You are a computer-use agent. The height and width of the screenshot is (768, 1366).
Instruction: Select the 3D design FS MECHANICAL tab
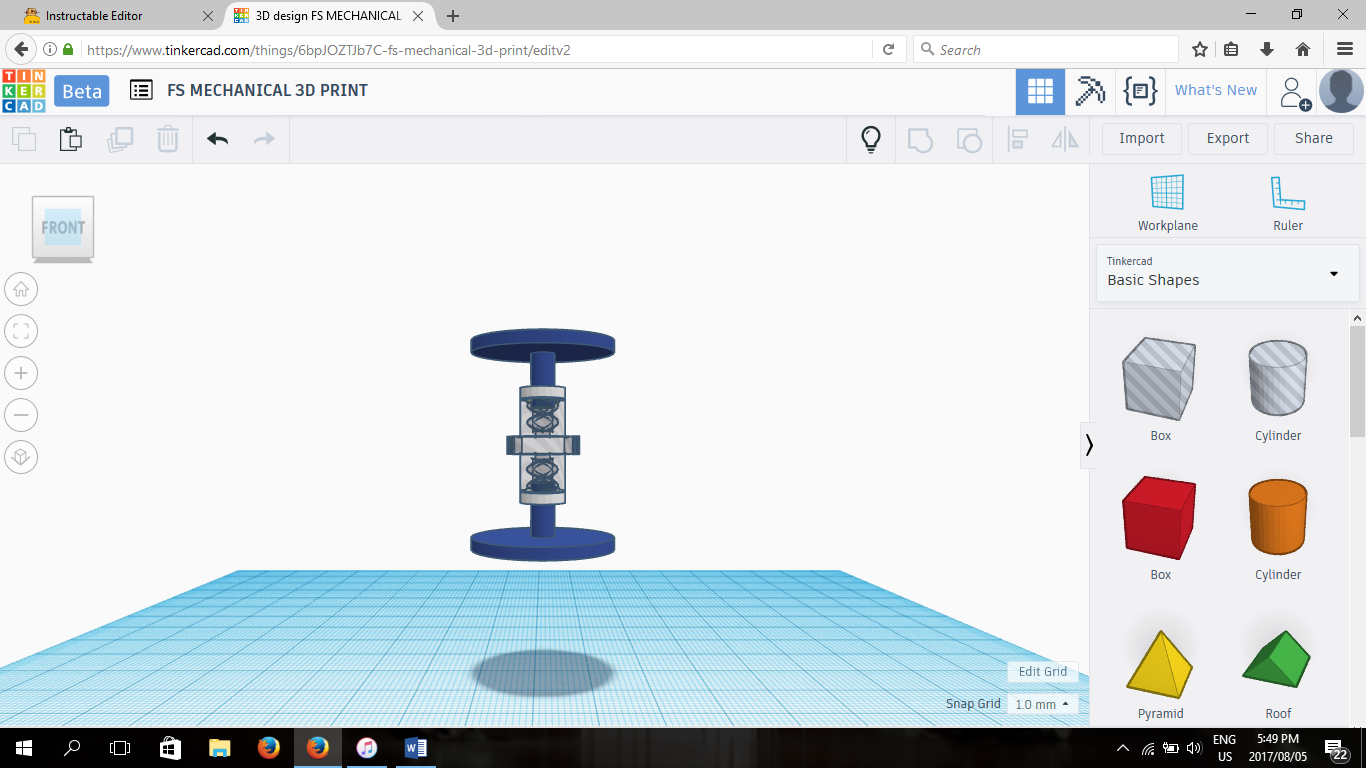pos(327,16)
